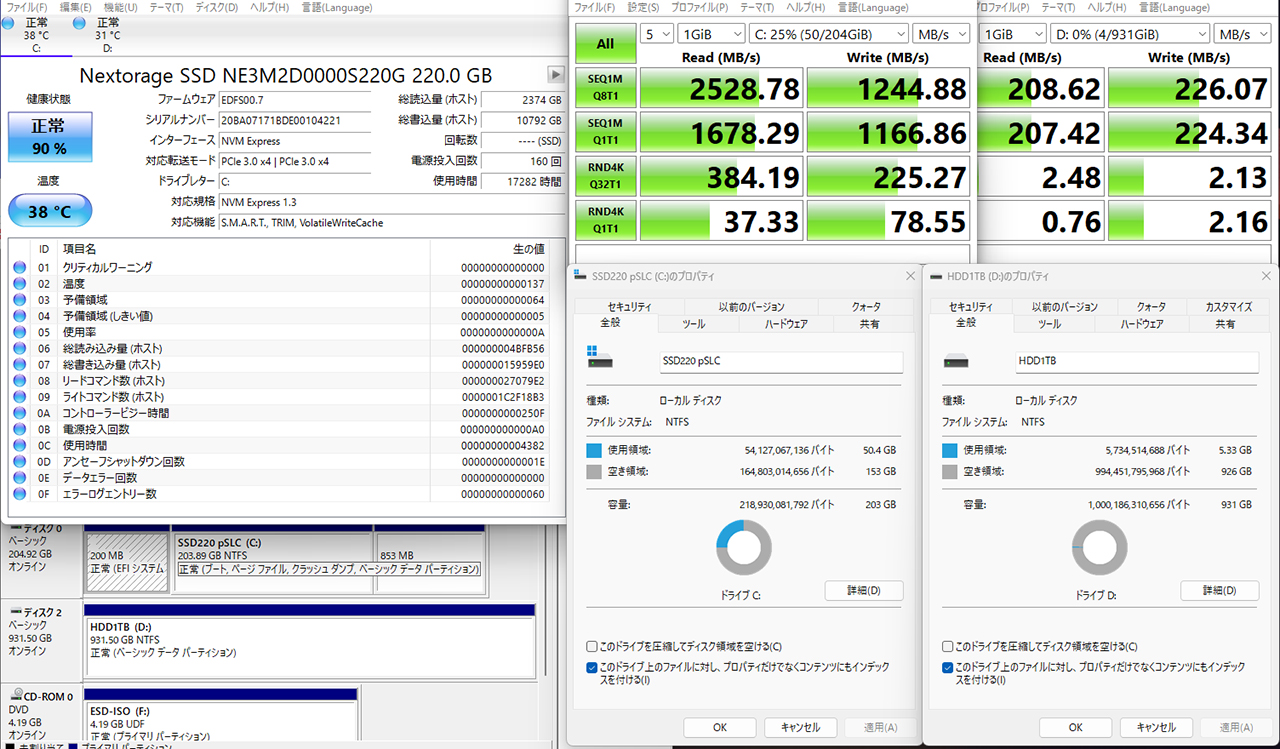1280x749 pixels.
Task: Click status circle for ID 03 予備領域
Action: (19, 300)
